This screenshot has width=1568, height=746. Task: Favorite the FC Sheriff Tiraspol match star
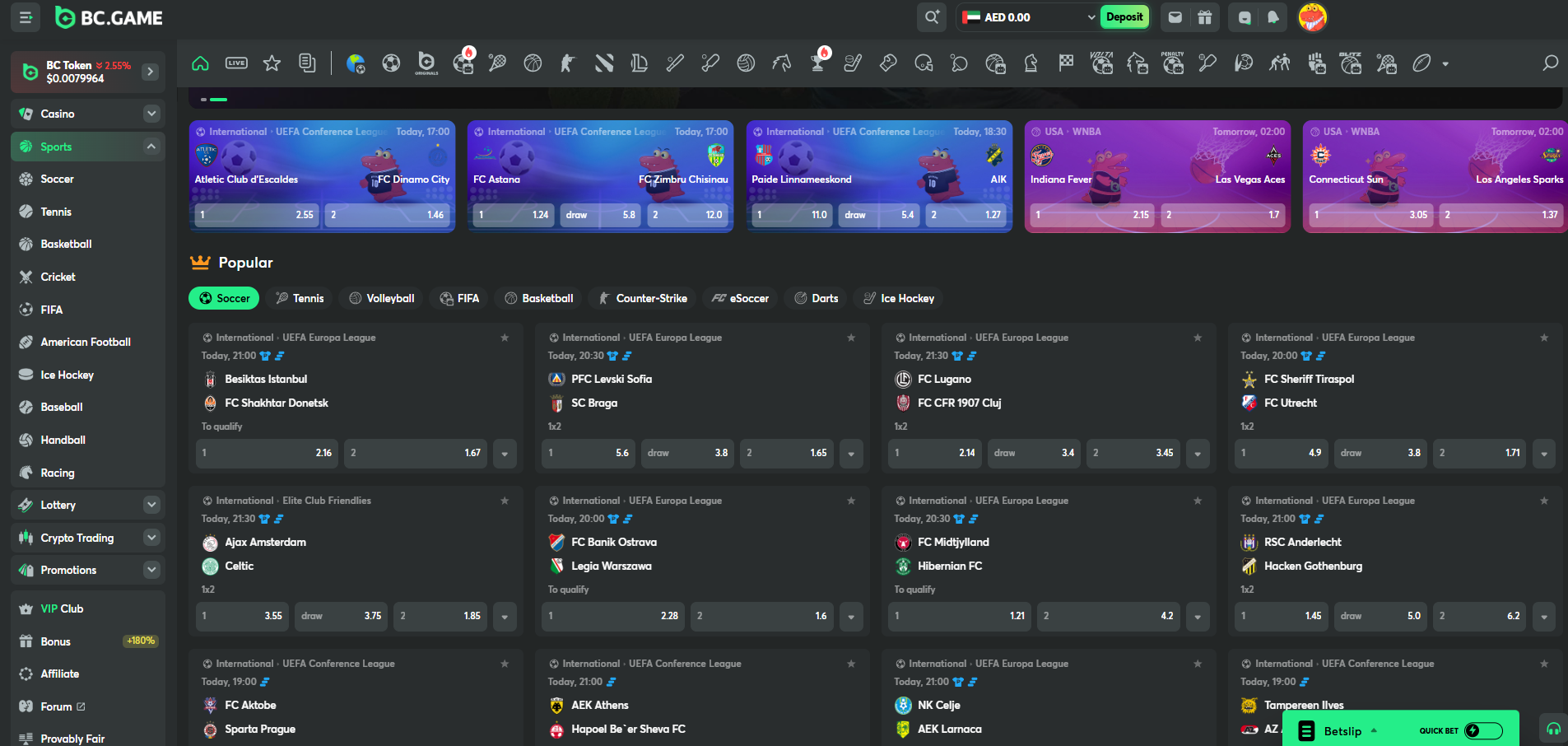1544,338
